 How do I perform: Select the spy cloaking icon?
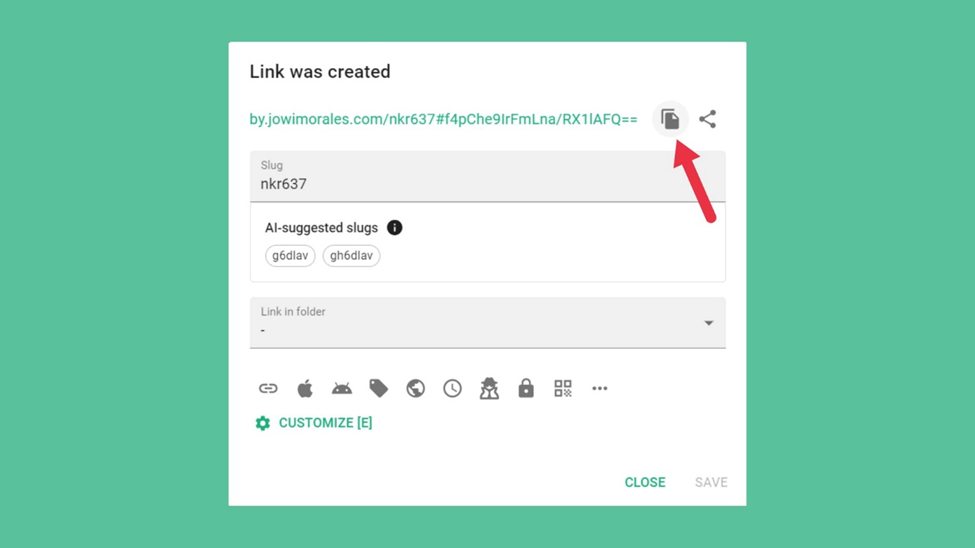[489, 388]
